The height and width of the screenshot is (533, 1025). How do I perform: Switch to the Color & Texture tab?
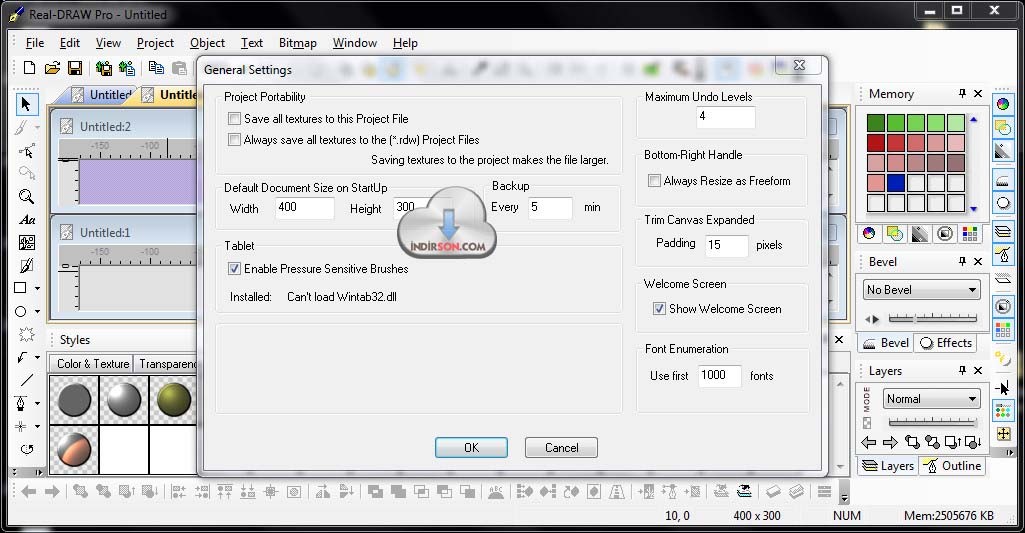click(93, 364)
